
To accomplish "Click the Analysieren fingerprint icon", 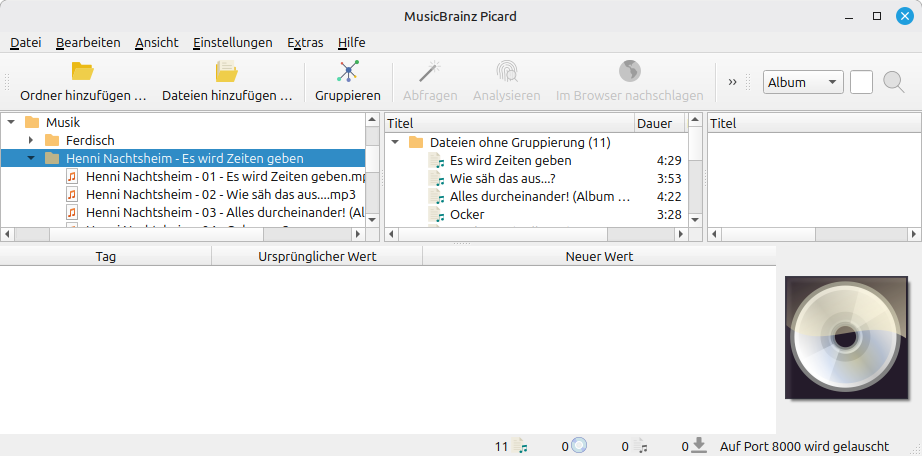I will pos(507,72).
